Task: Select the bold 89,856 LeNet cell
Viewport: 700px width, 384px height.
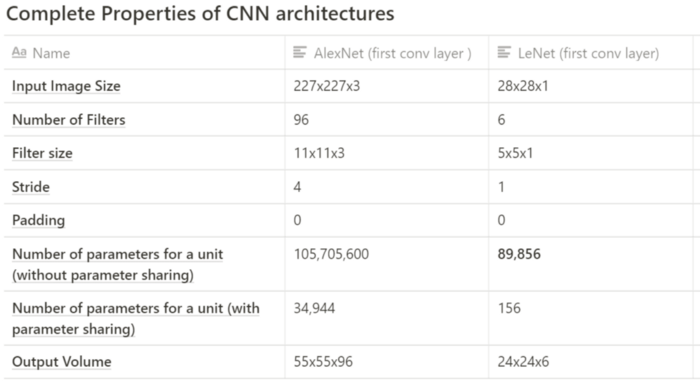Action: (591, 264)
